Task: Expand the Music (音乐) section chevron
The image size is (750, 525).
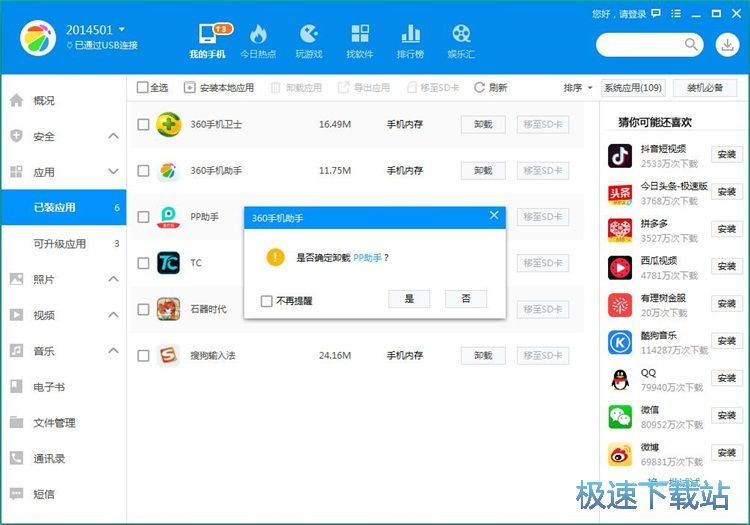Action: [x=113, y=351]
